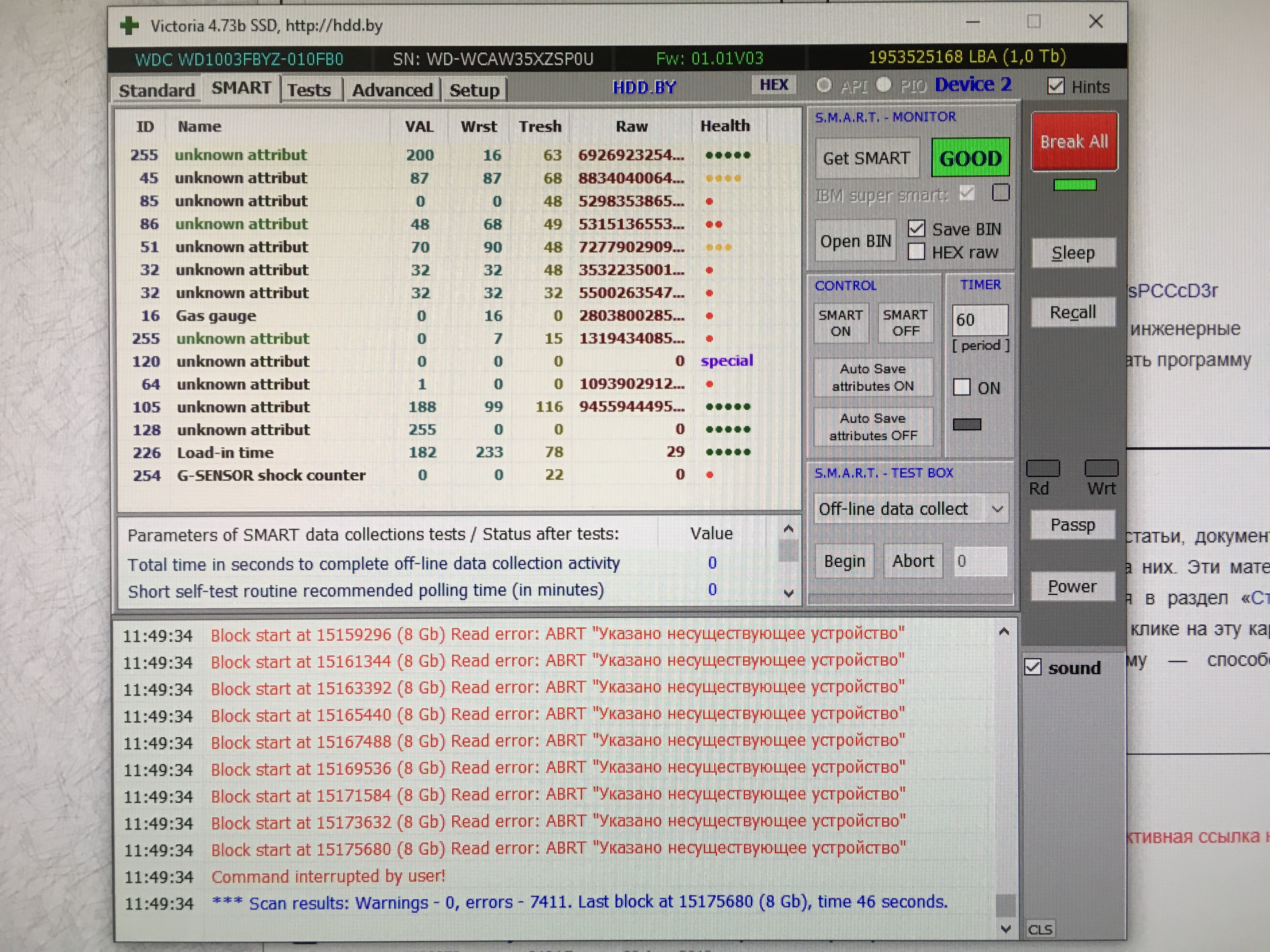Click the green progress indicator under Break All
Viewport: 1270px width, 952px height.
pos(1075,185)
